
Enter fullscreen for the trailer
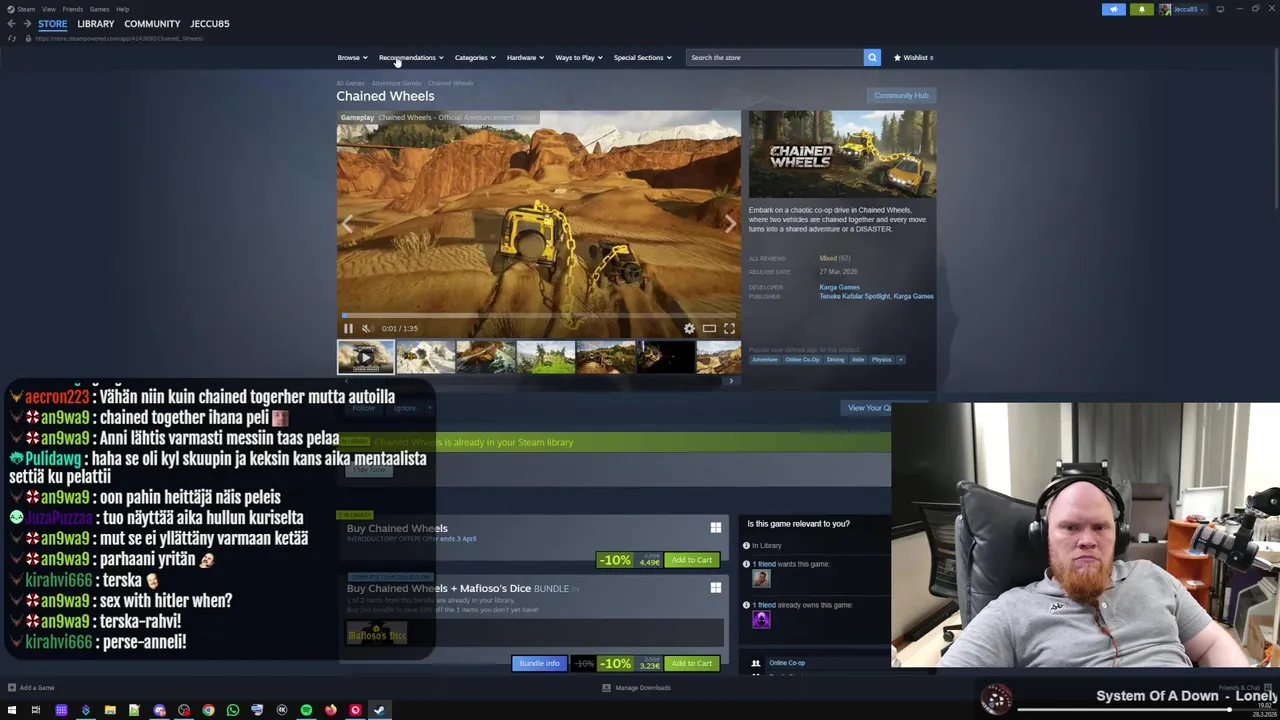pos(729,328)
